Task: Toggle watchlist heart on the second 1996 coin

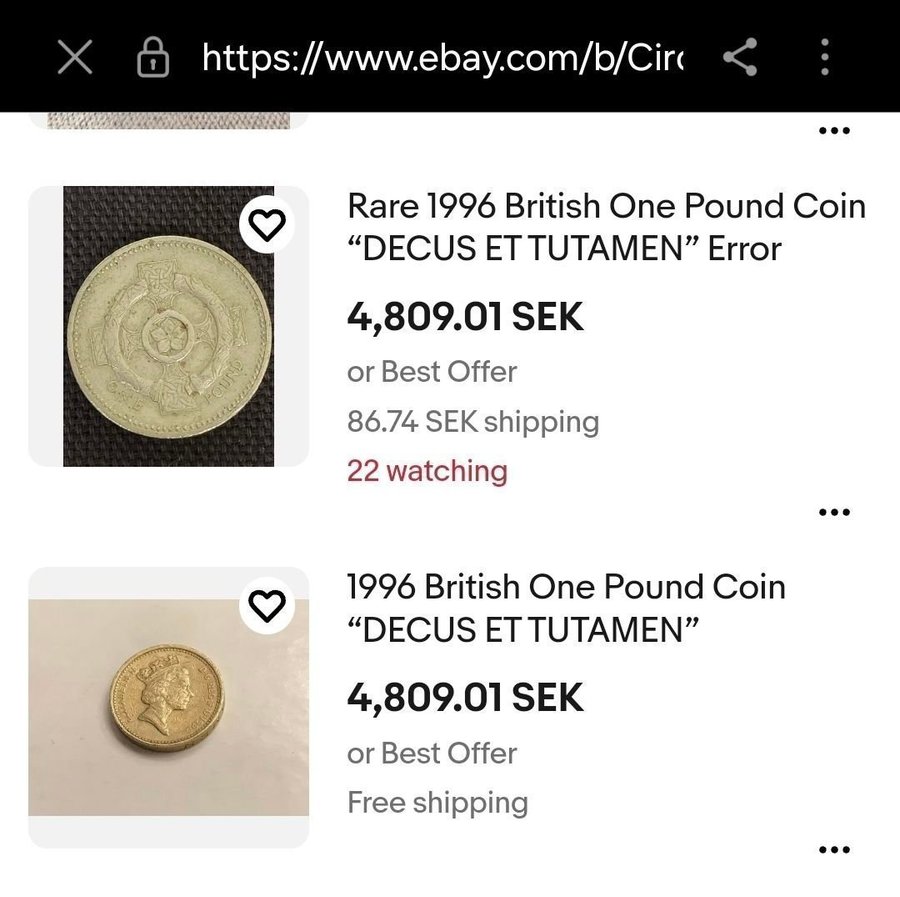Action: click(266, 604)
